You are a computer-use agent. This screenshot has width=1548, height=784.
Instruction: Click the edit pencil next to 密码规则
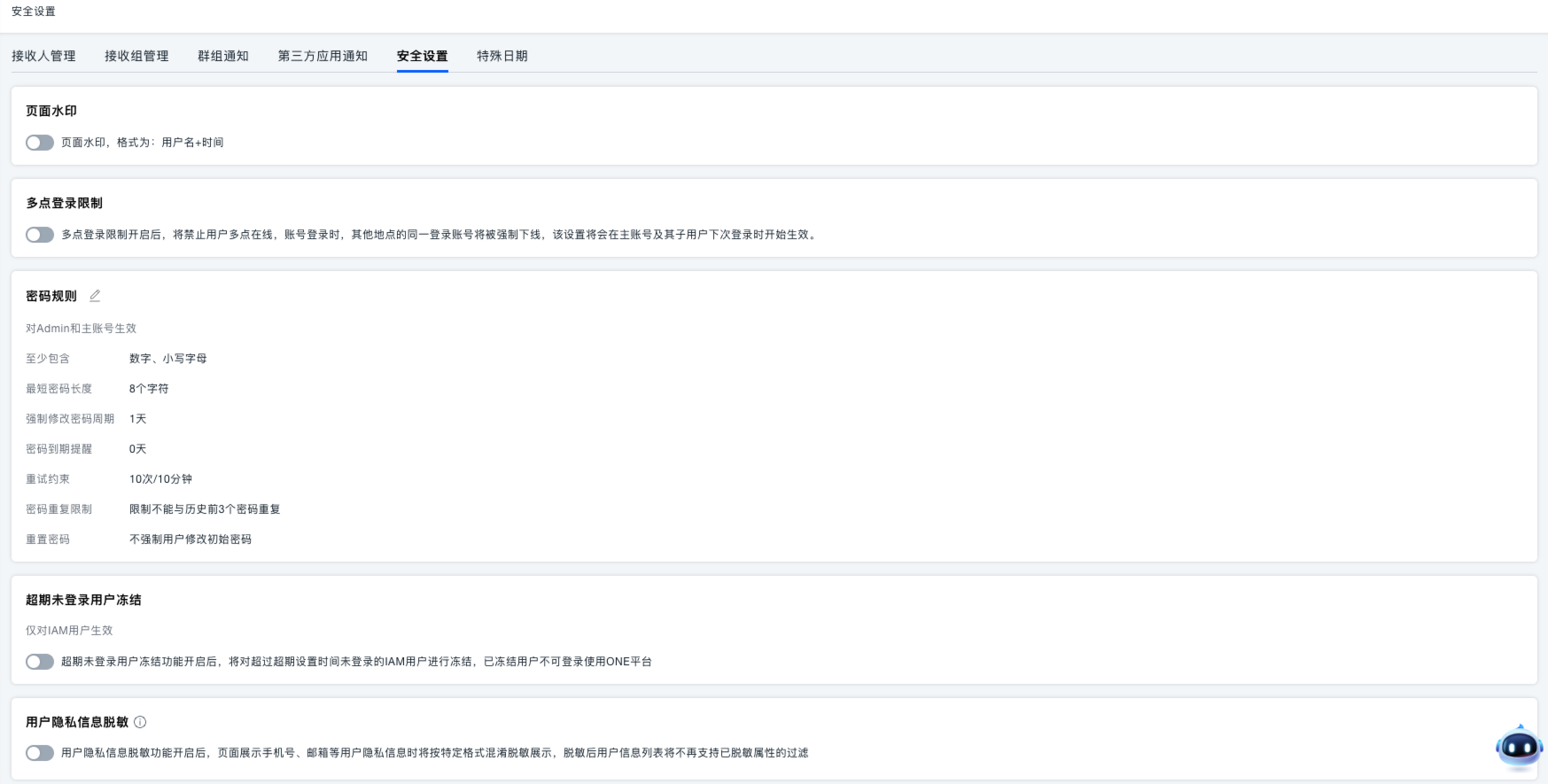click(95, 296)
